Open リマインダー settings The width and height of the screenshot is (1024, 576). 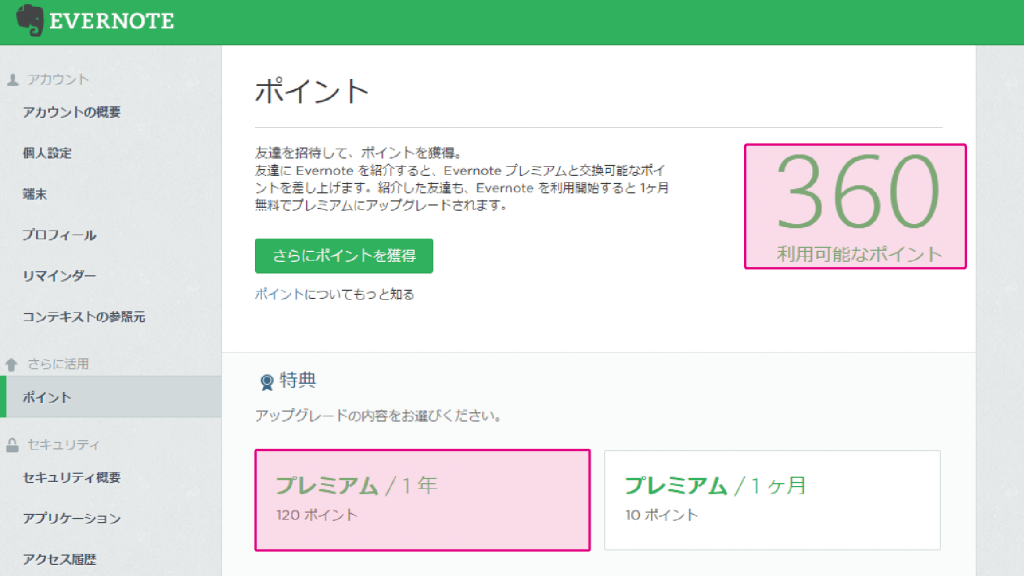point(59,276)
